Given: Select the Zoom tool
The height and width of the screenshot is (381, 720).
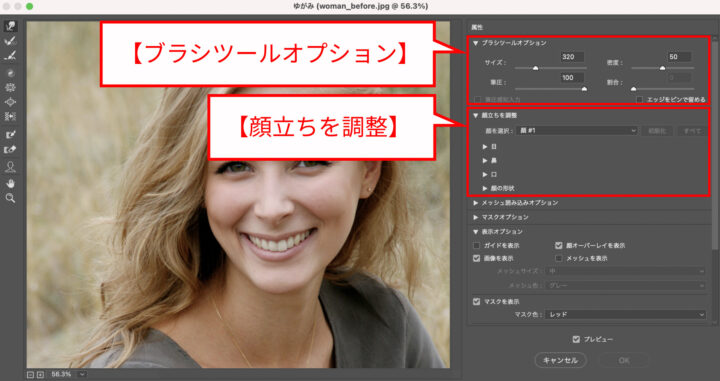Looking at the screenshot, I should click(x=10, y=198).
